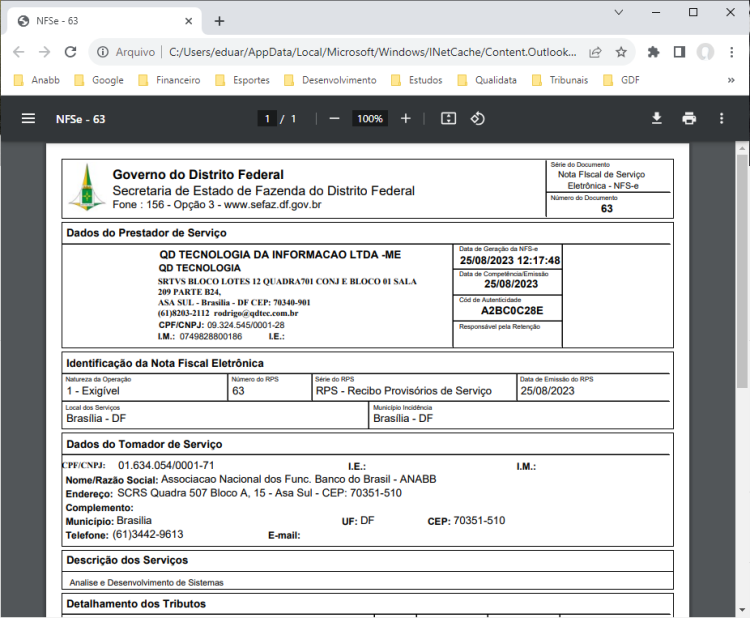
Task: Click the 'Governo do Distrito Federal' heading
Action: pos(198,175)
